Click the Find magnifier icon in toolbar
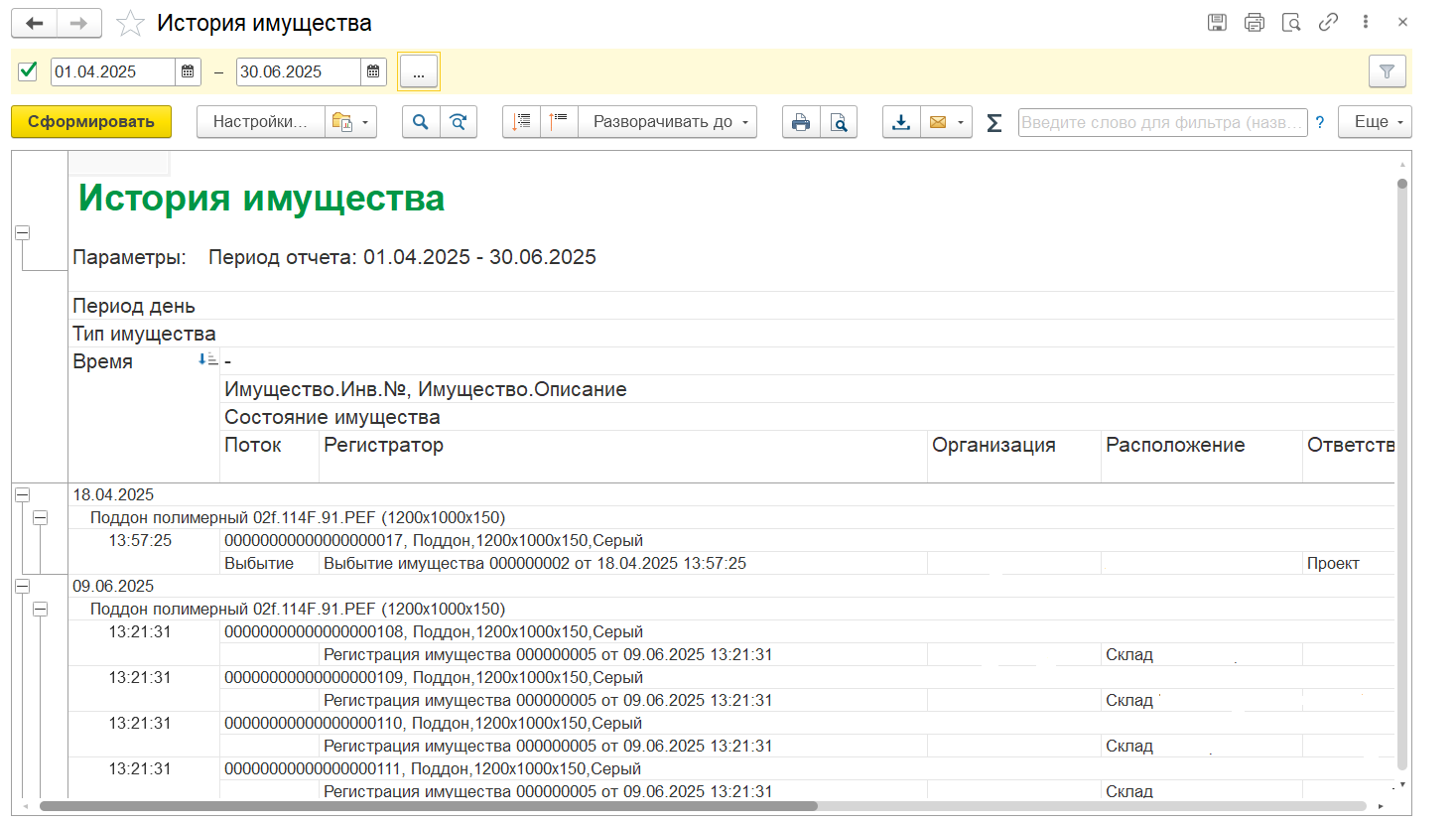This screenshot has width=1456, height=823. pyautogui.click(x=421, y=122)
